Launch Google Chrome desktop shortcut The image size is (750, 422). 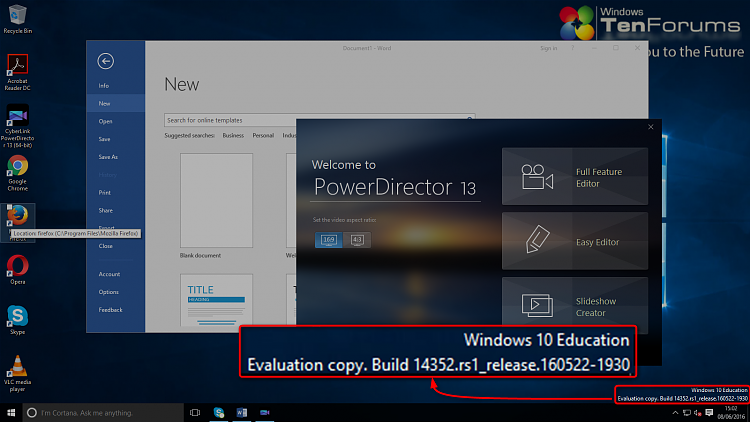pos(18,173)
